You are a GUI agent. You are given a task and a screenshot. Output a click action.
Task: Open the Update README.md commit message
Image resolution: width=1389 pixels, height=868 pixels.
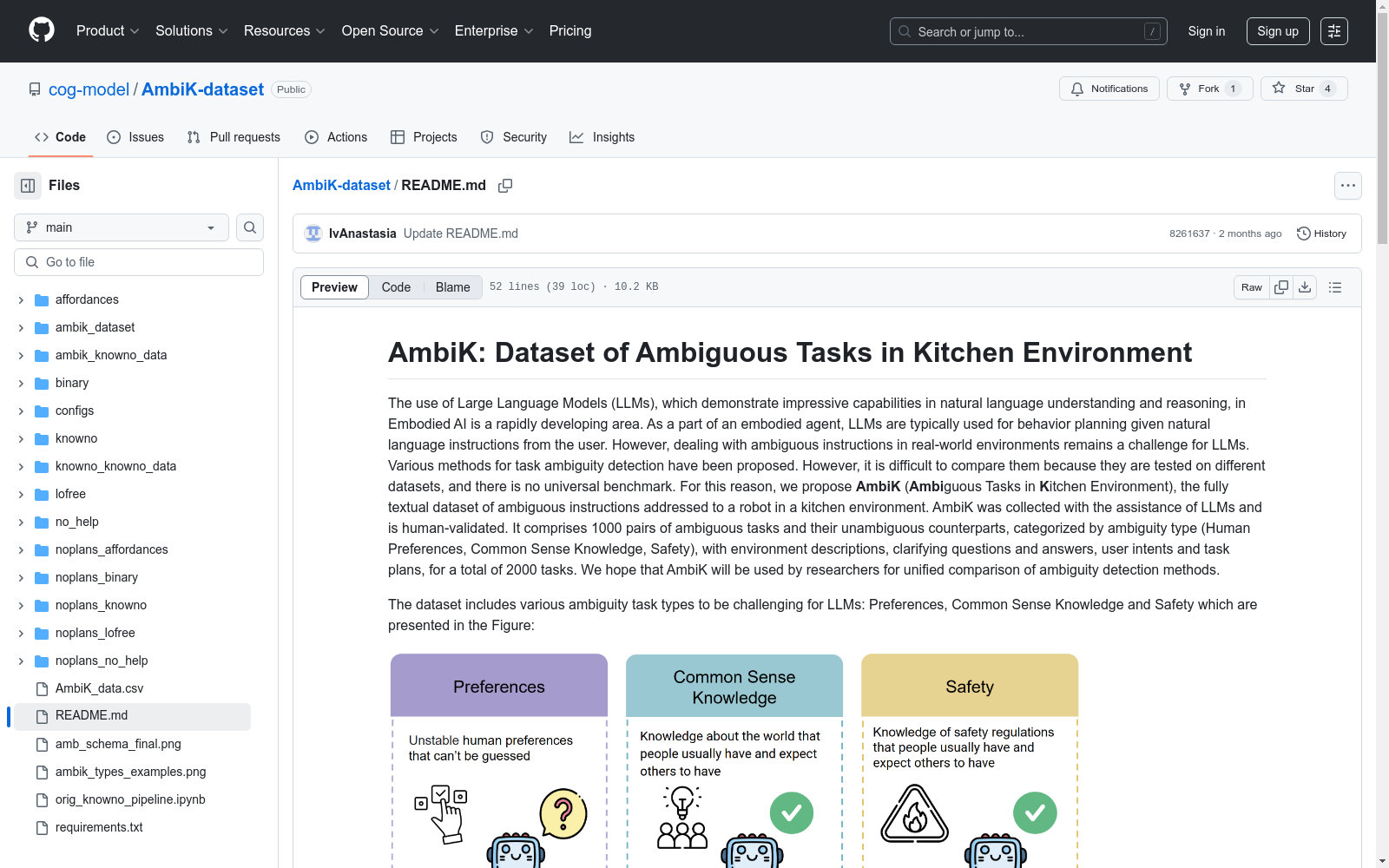(461, 233)
